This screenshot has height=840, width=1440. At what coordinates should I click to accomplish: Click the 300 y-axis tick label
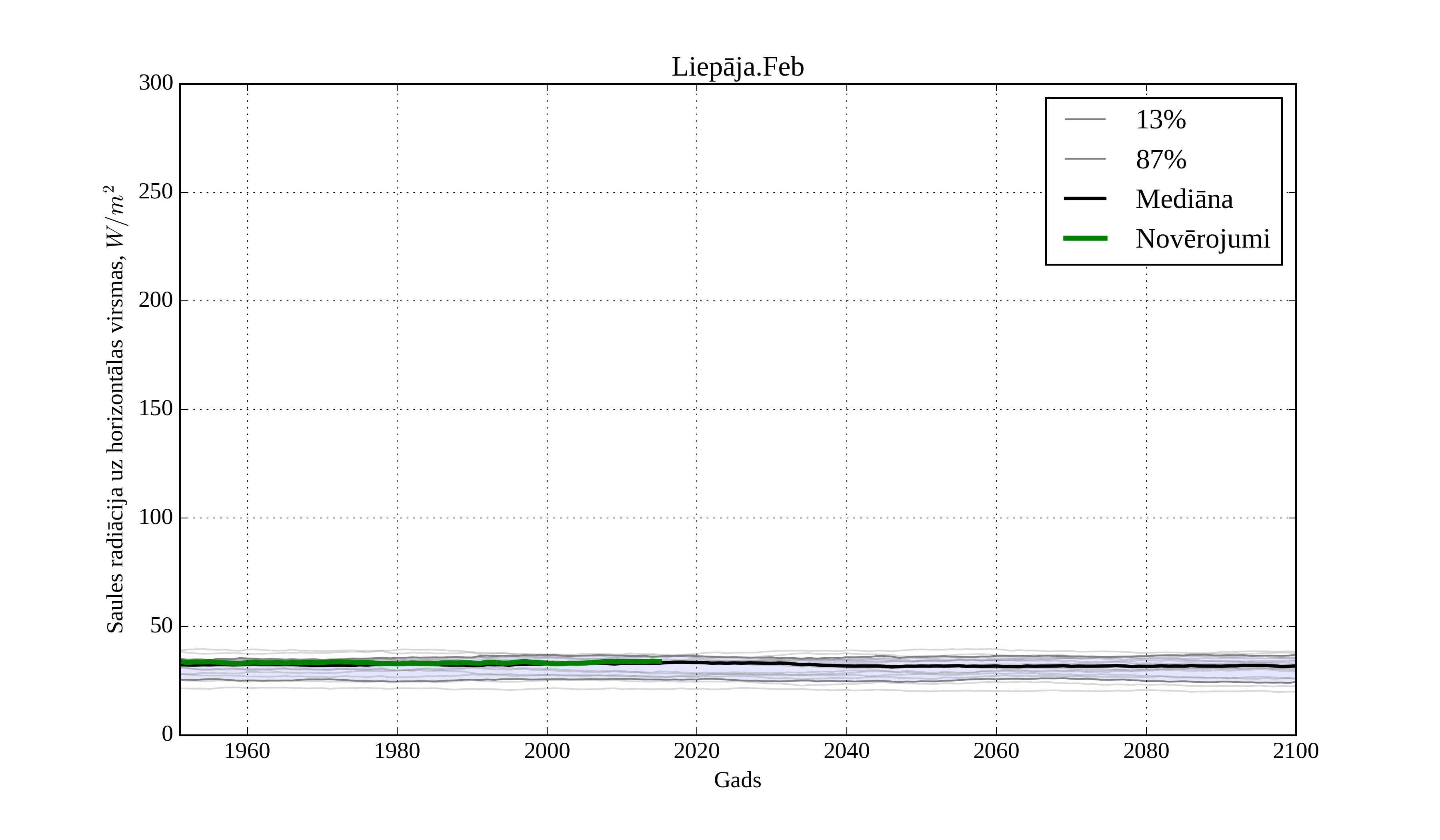point(156,83)
